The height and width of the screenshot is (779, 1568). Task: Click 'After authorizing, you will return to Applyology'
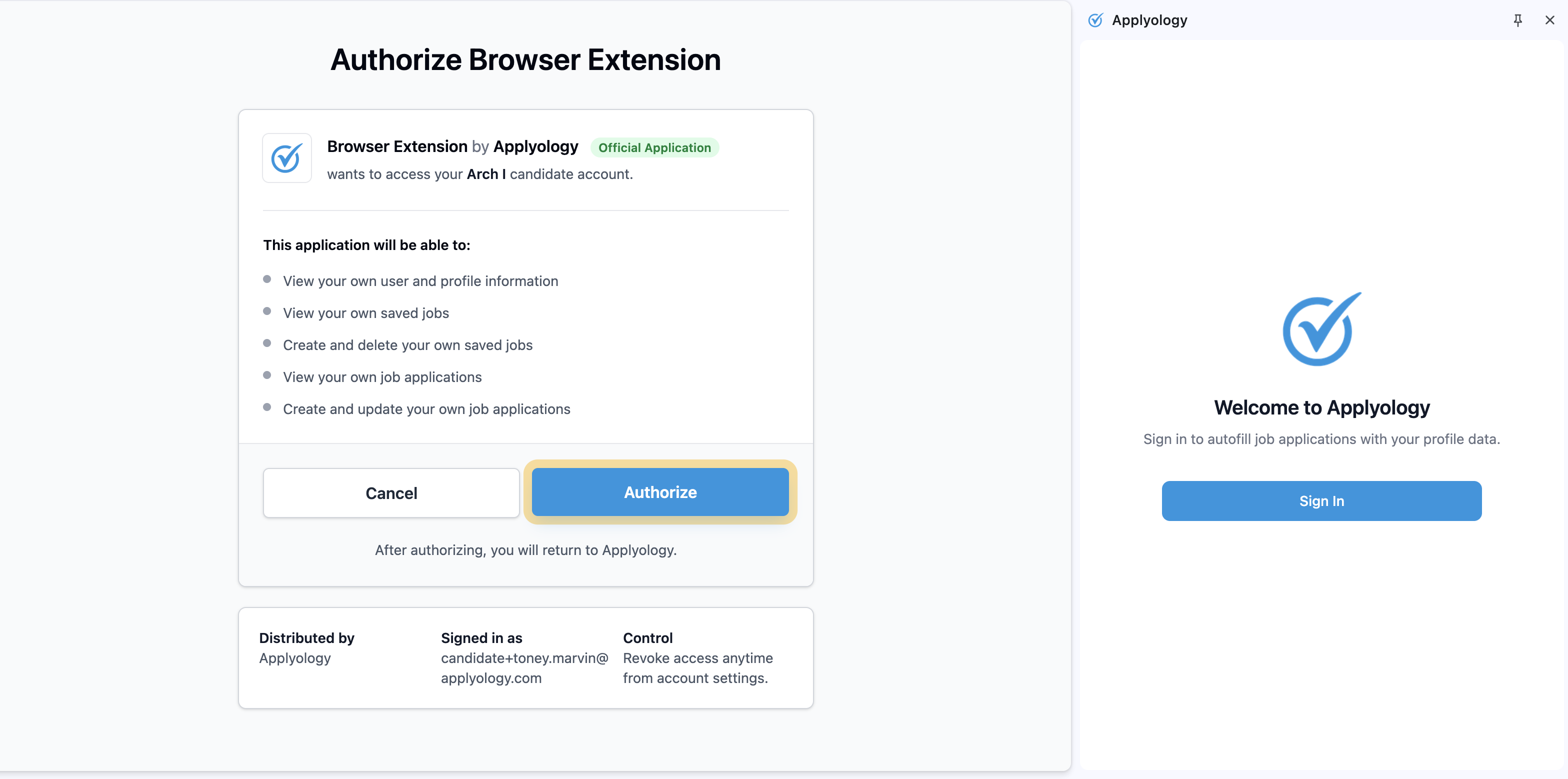526,550
